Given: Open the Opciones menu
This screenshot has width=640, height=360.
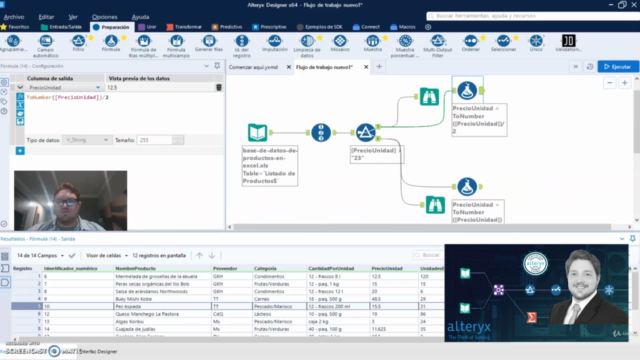Looking at the screenshot, I should click(104, 17).
